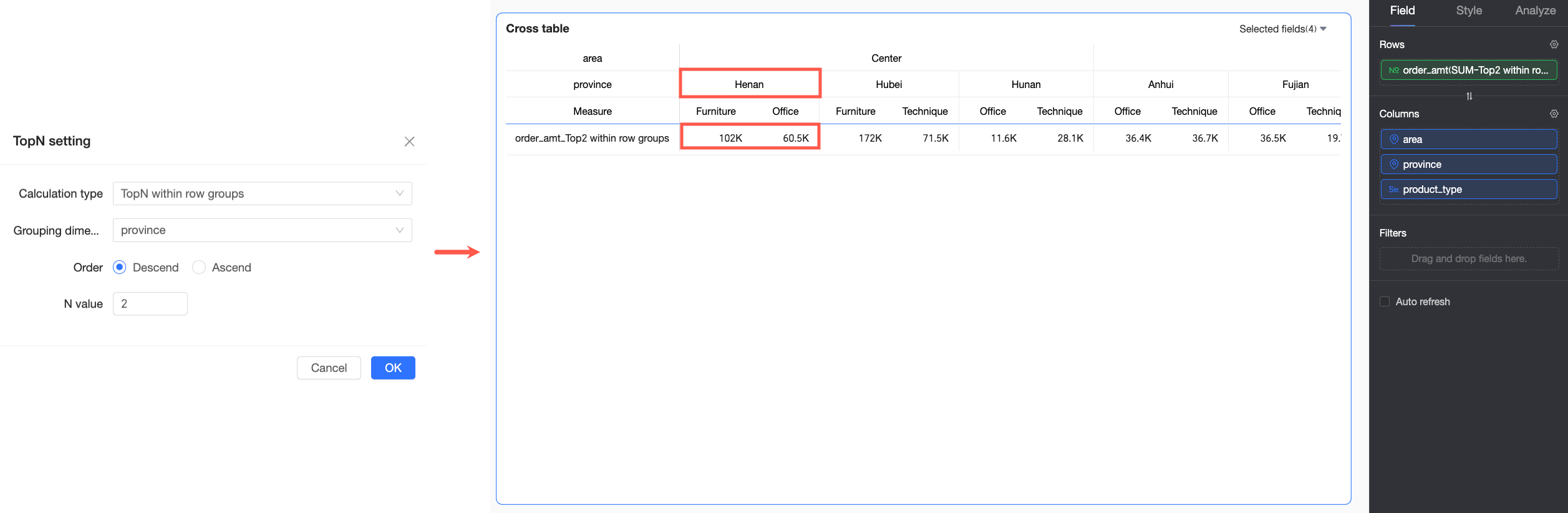The width and height of the screenshot is (1568, 513).
Task: Click the area row header in table
Action: (x=593, y=58)
